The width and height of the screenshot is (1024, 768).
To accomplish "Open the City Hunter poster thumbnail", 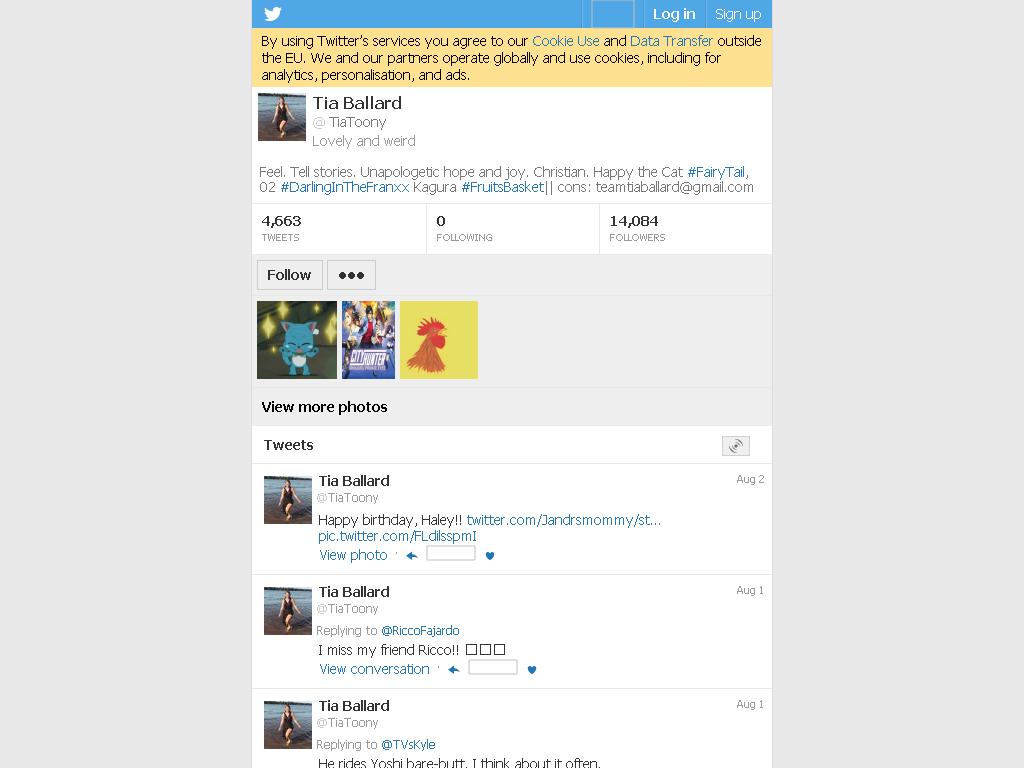I will point(368,340).
